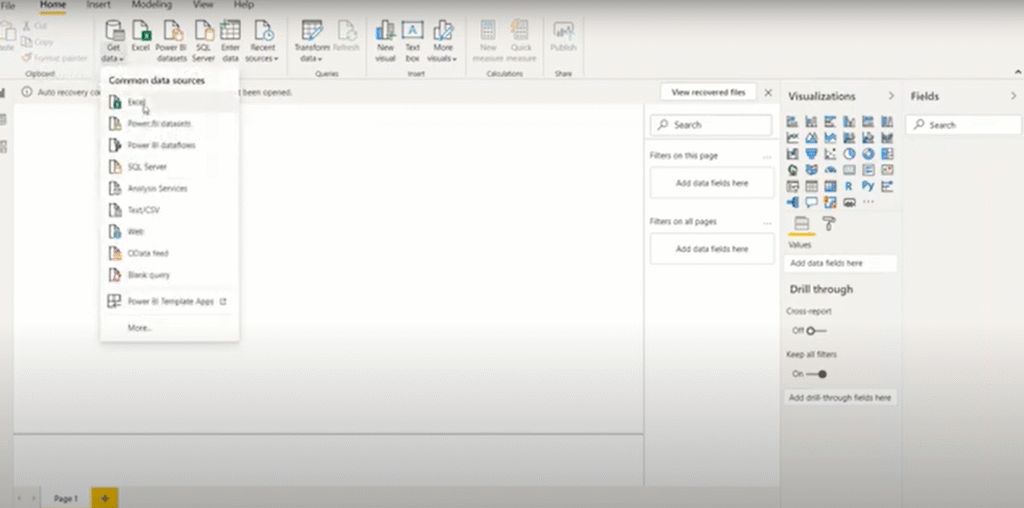Collapse the Visualizations pane chevron
The width and height of the screenshot is (1024, 508).
(891, 96)
